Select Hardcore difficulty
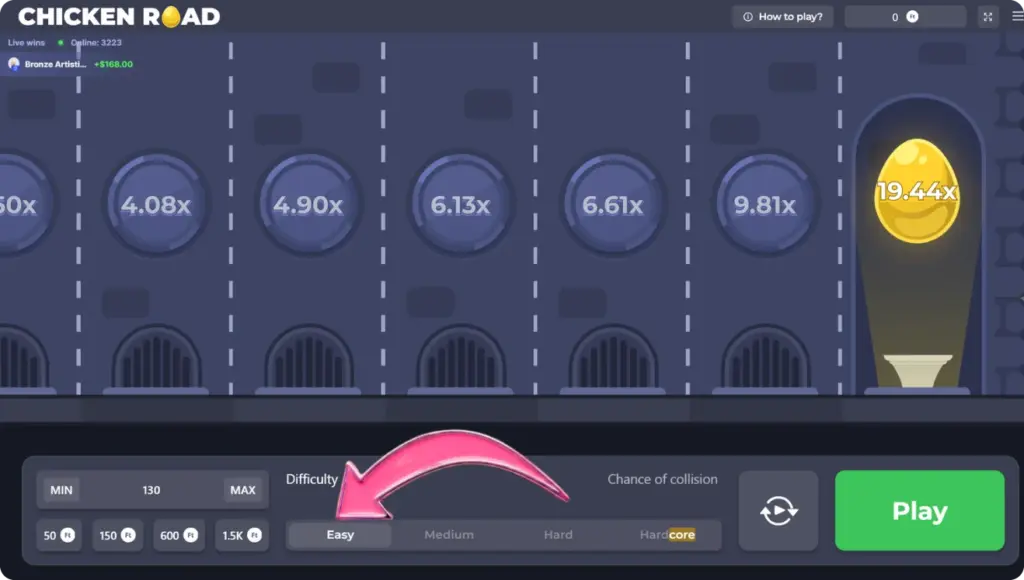Image resolution: width=1024 pixels, height=580 pixels. (x=667, y=535)
